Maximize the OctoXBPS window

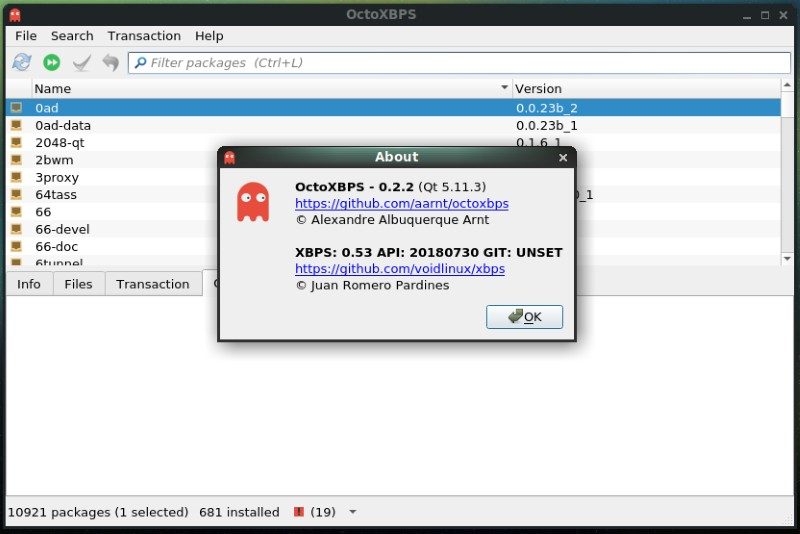pos(765,15)
